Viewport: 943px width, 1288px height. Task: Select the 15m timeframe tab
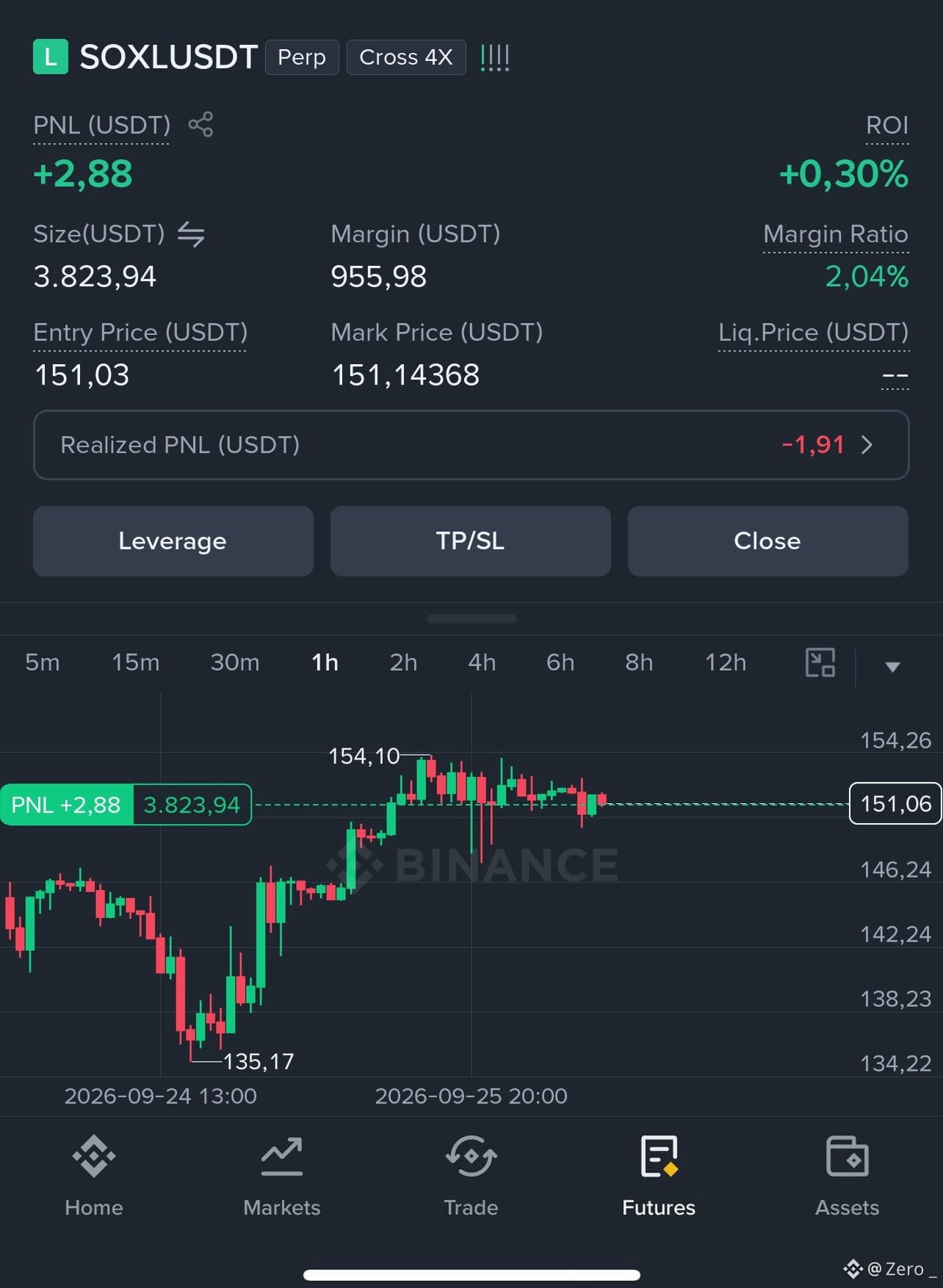(x=135, y=662)
